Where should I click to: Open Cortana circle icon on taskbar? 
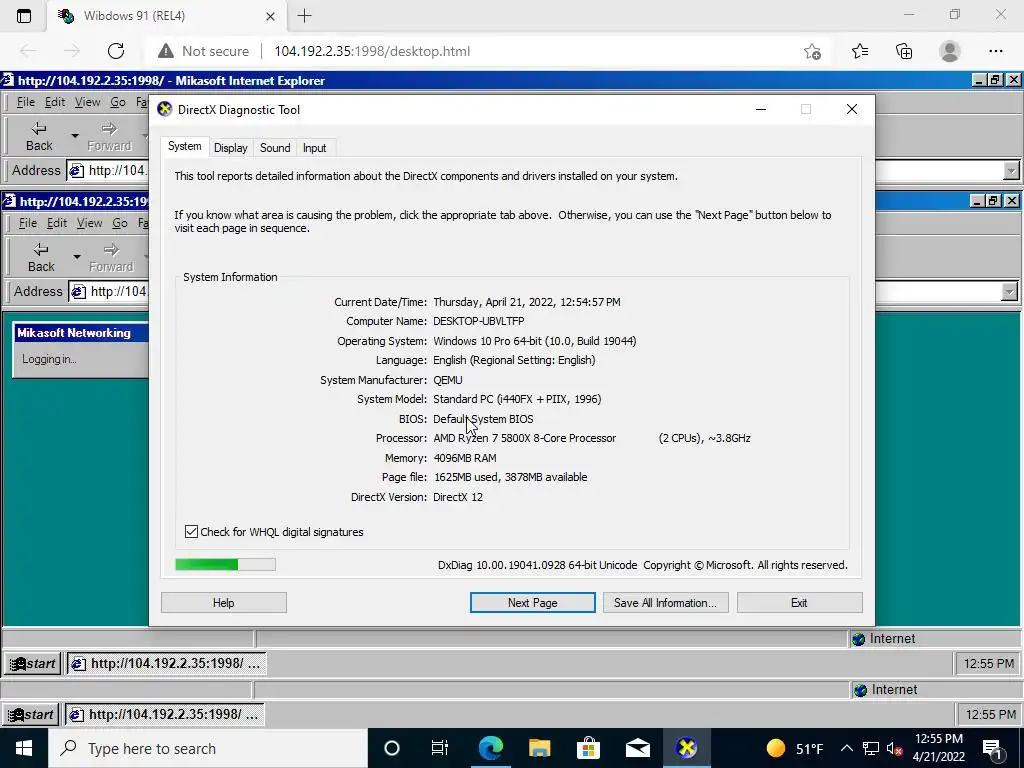click(392, 748)
